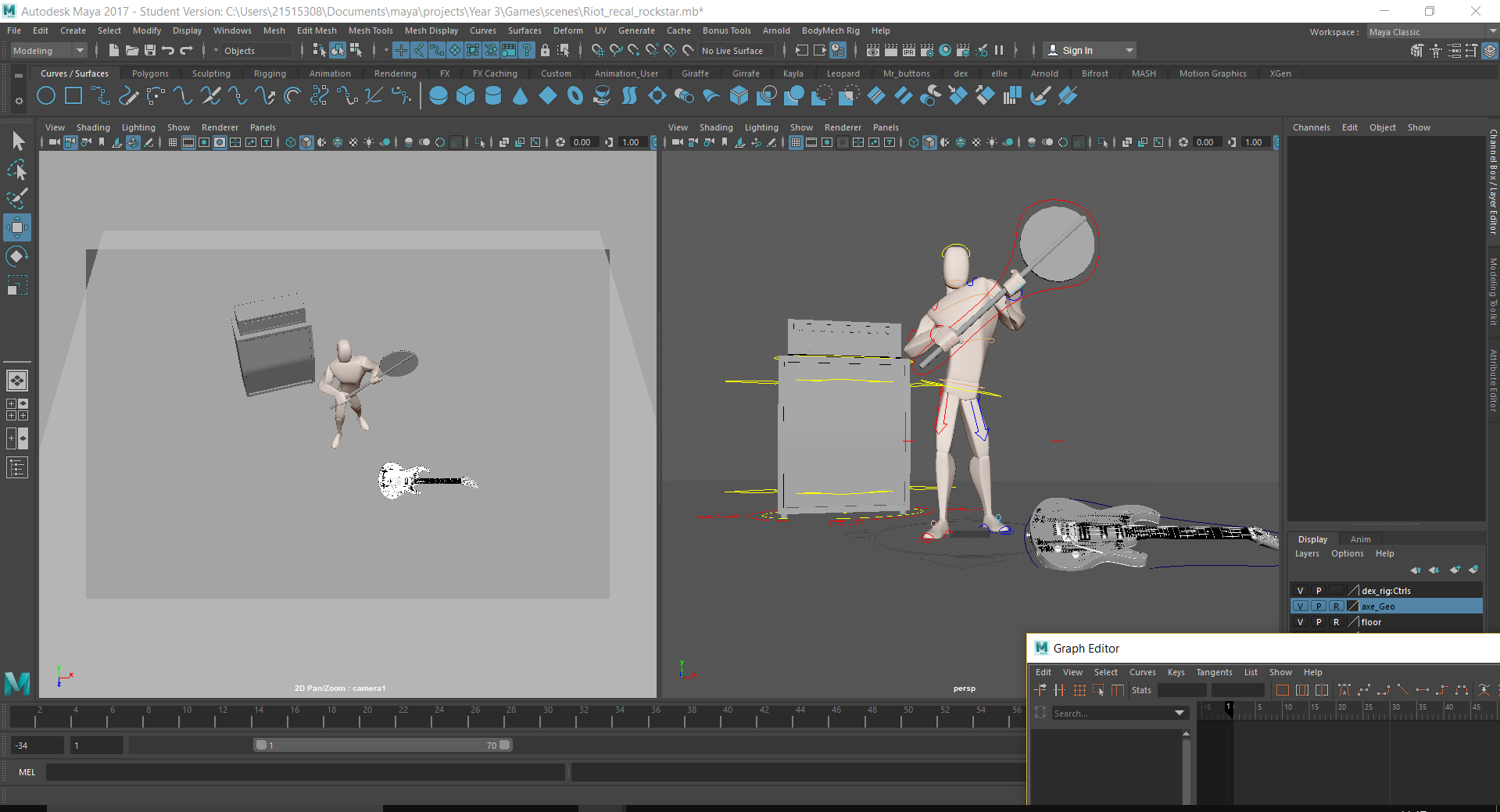Click the MEL script type label
This screenshot has width=1500, height=812.
tap(27, 772)
